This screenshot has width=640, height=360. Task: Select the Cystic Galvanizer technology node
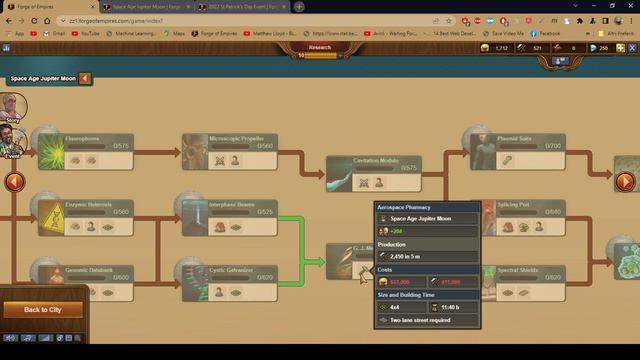point(230,283)
